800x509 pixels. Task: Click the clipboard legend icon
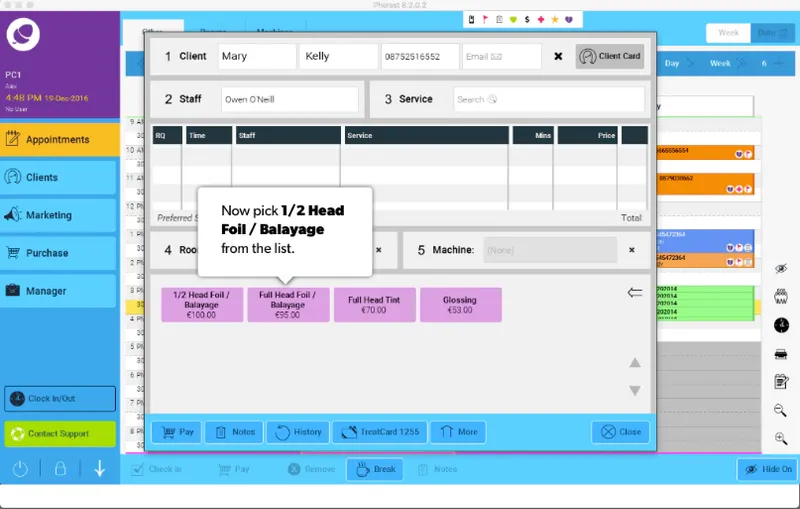click(x=499, y=19)
